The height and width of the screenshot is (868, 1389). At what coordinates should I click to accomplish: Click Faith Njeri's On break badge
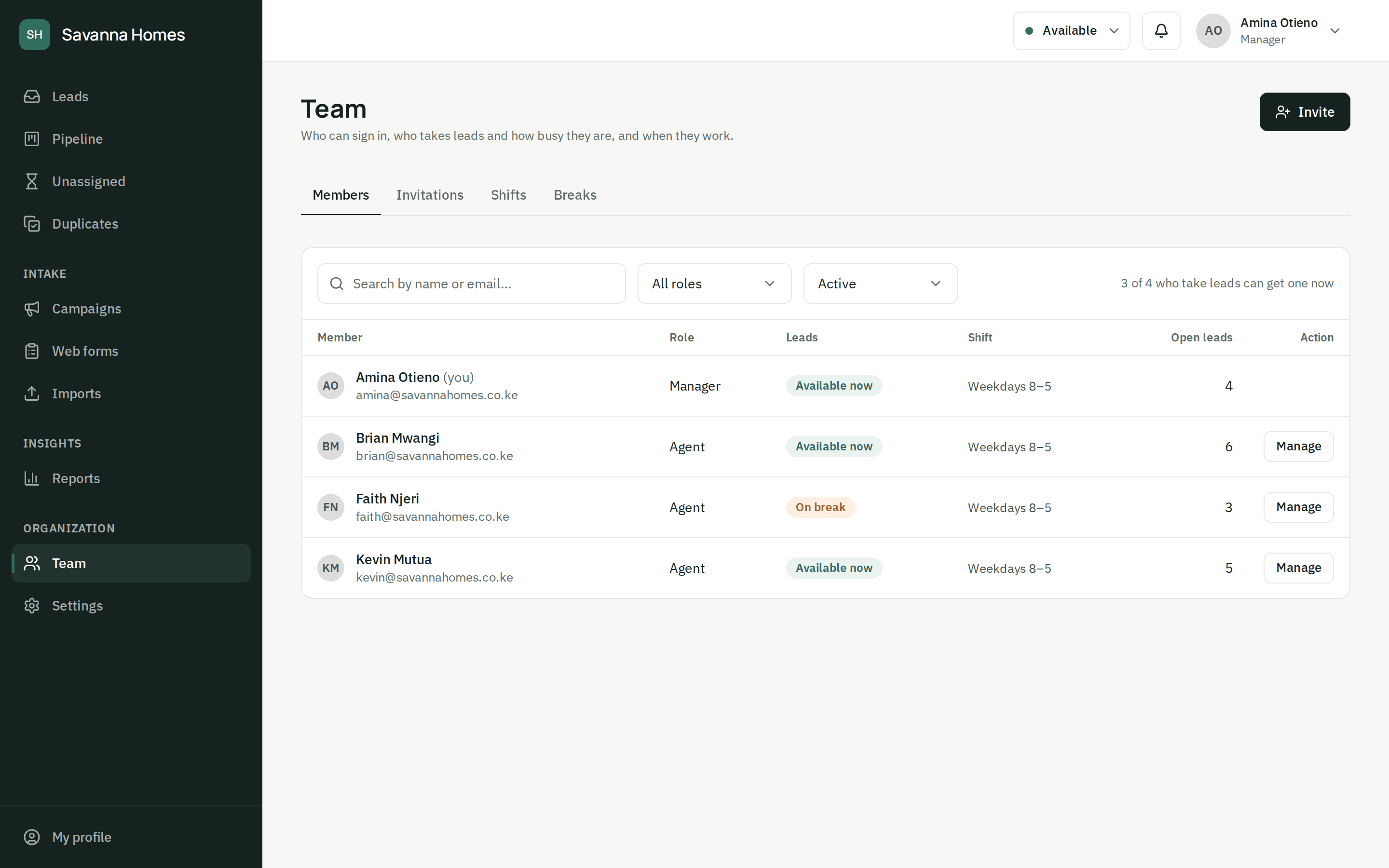click(820, 507)
